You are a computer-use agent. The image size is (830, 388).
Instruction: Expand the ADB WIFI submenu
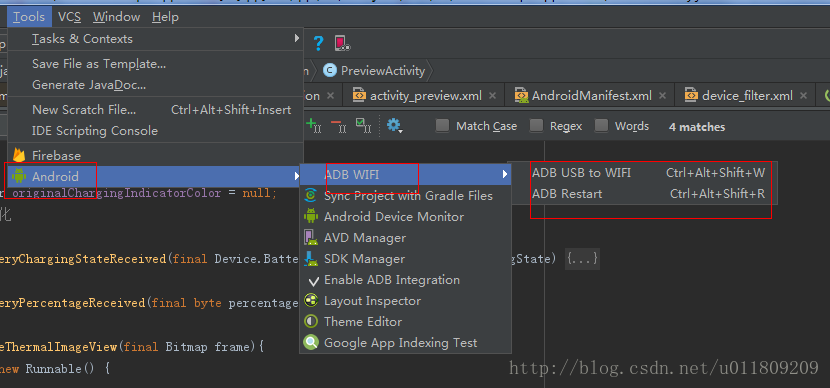point(405,174)
